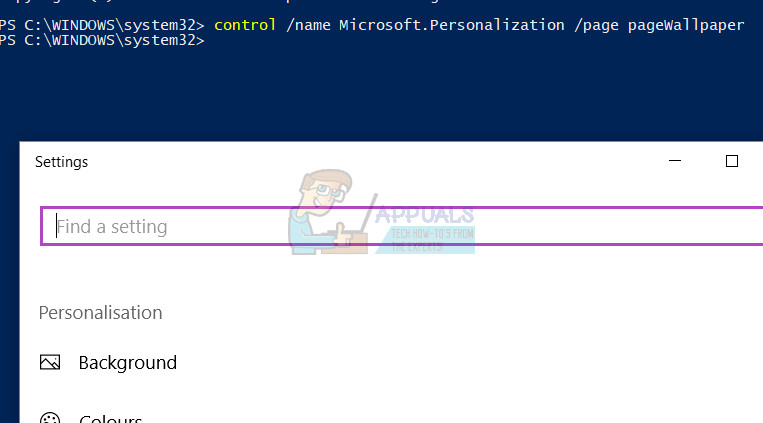The height and width of the screenshot is (423, 763).
Task: Click the Colours palette icon
Action: coord(50,419)
